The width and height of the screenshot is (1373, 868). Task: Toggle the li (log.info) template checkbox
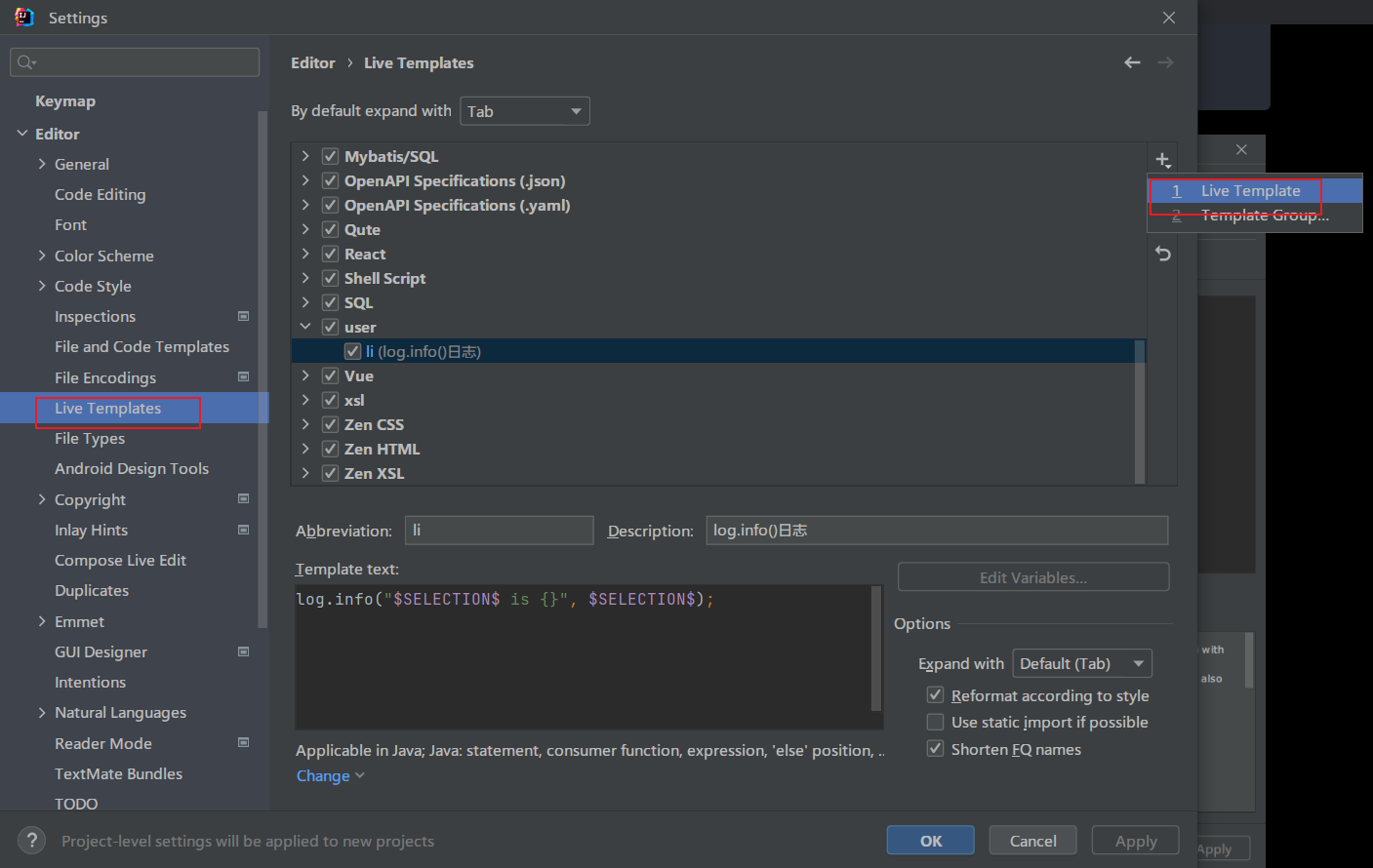(352, 351)
